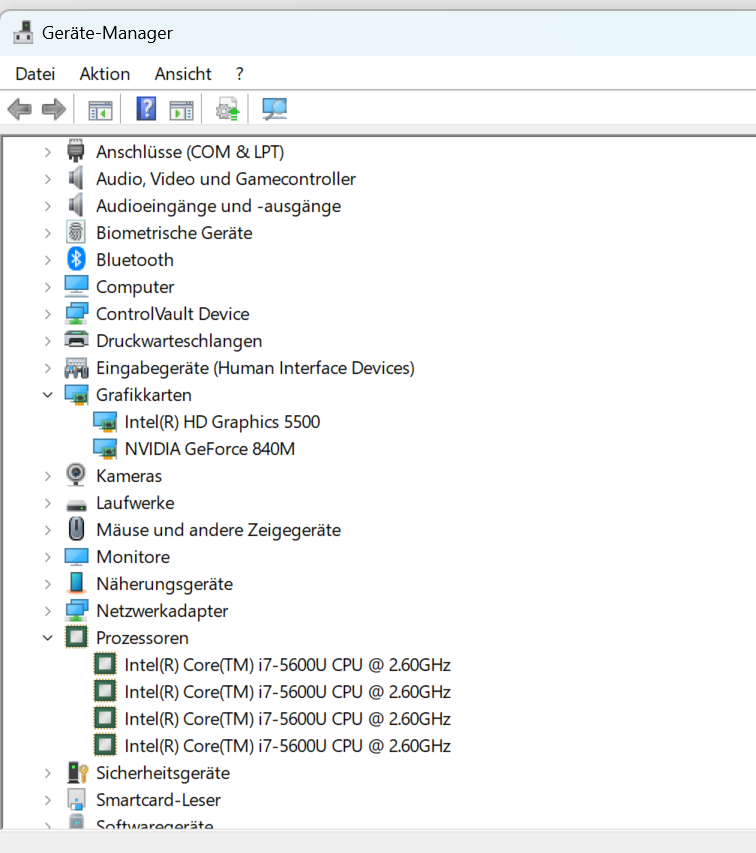Open the Ansicht menu
This screenshot has height=853, width=756.
point(183,74)
